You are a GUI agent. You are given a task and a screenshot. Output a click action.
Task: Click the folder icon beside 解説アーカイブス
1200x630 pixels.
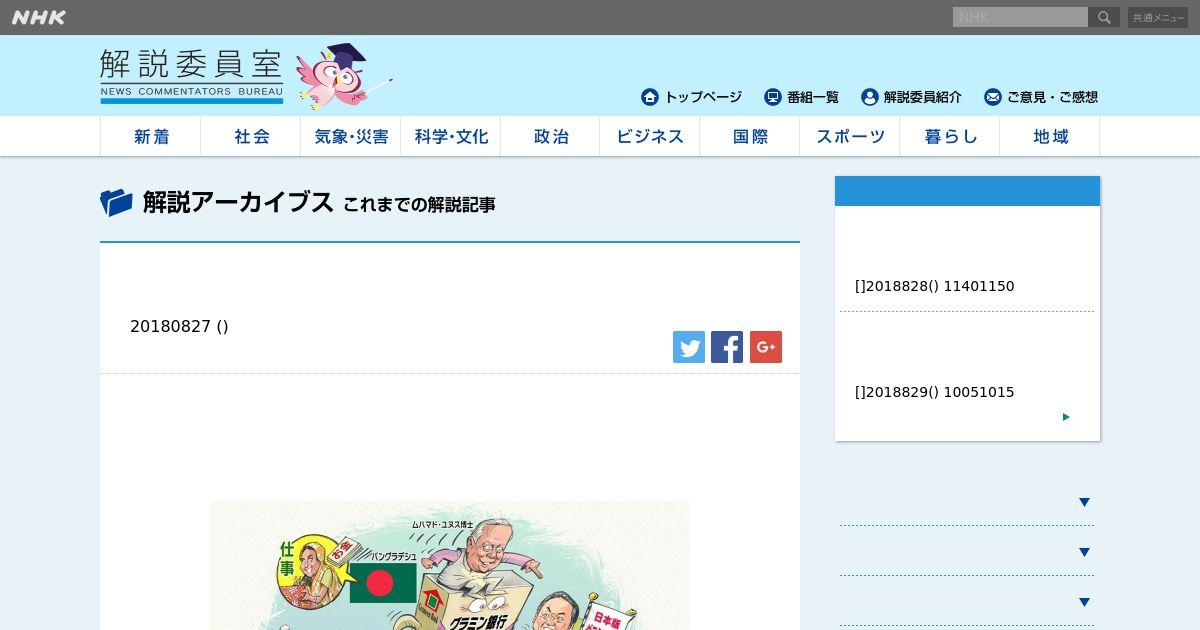(x=116, y=203)
